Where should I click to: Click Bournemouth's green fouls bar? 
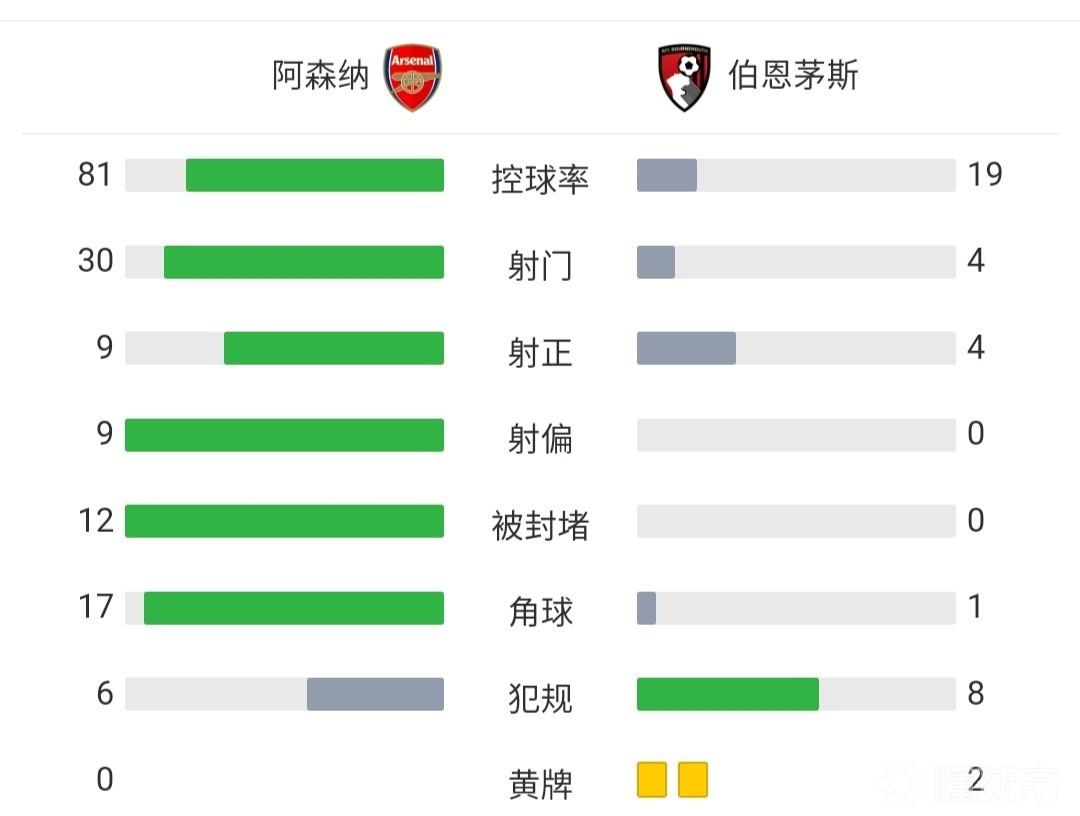point(728,694)
